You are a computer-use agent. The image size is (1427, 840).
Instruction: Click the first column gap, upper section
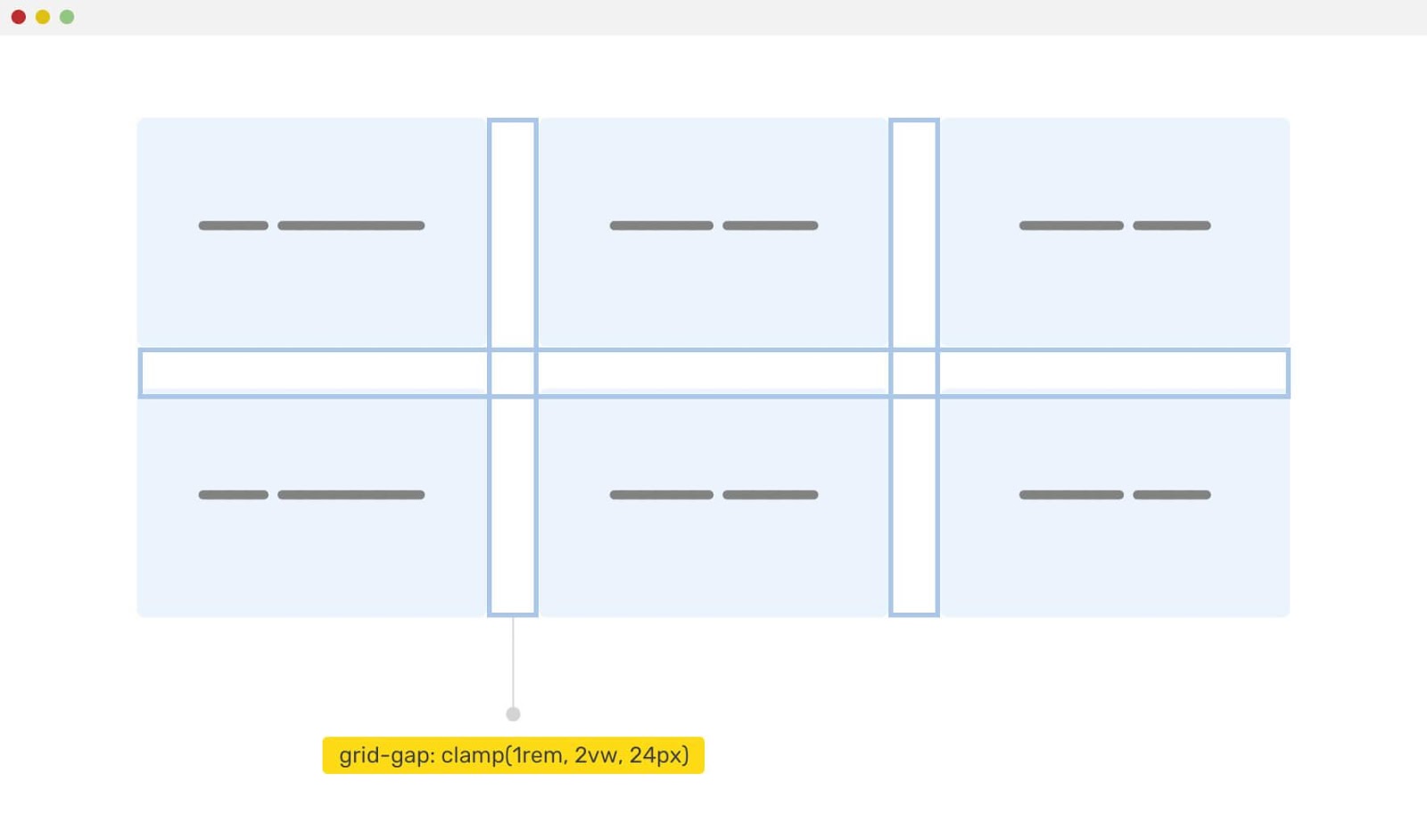pos(513,234)
